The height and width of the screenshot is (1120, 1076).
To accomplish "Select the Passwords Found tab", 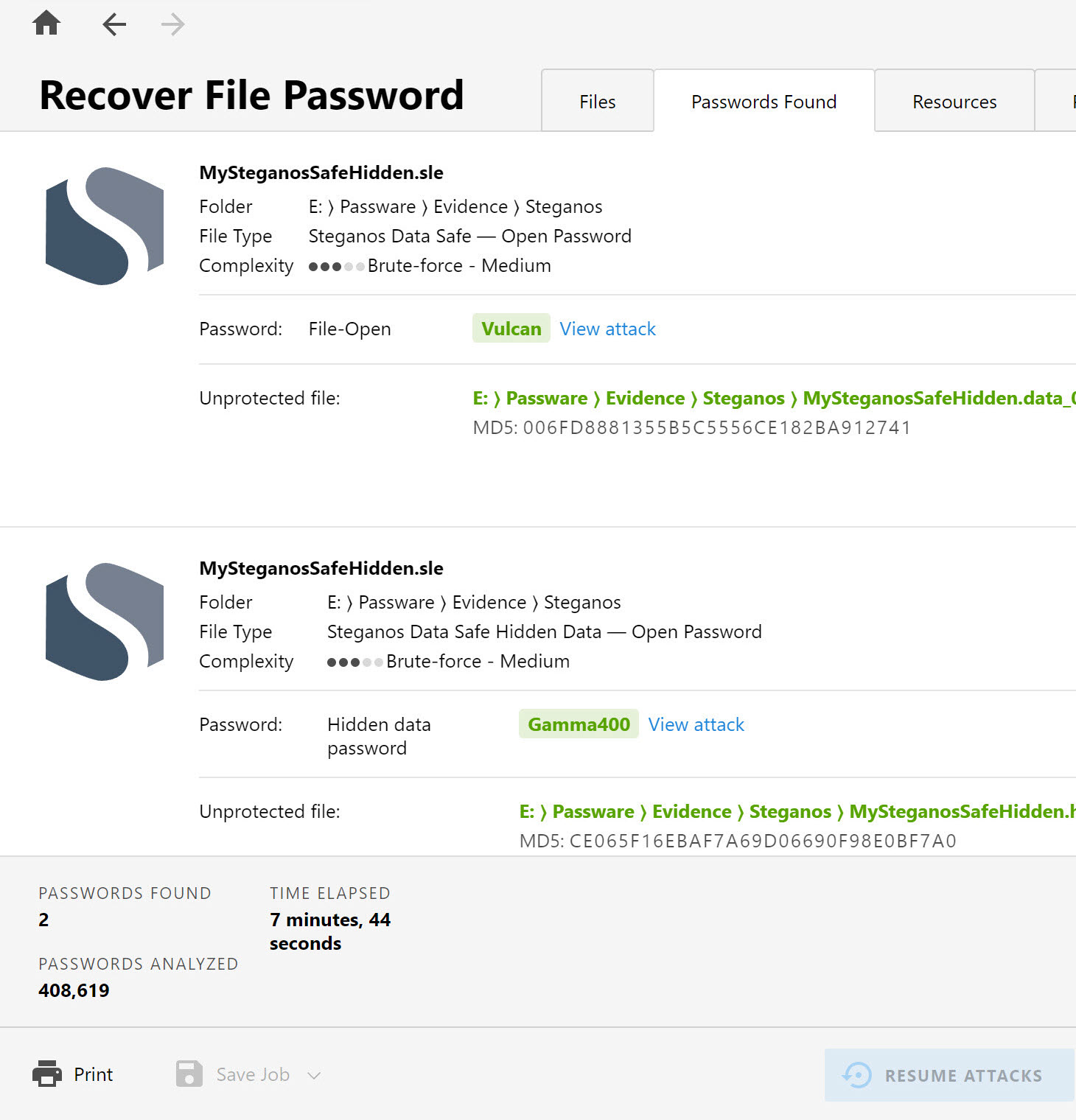I will [764, 101].
